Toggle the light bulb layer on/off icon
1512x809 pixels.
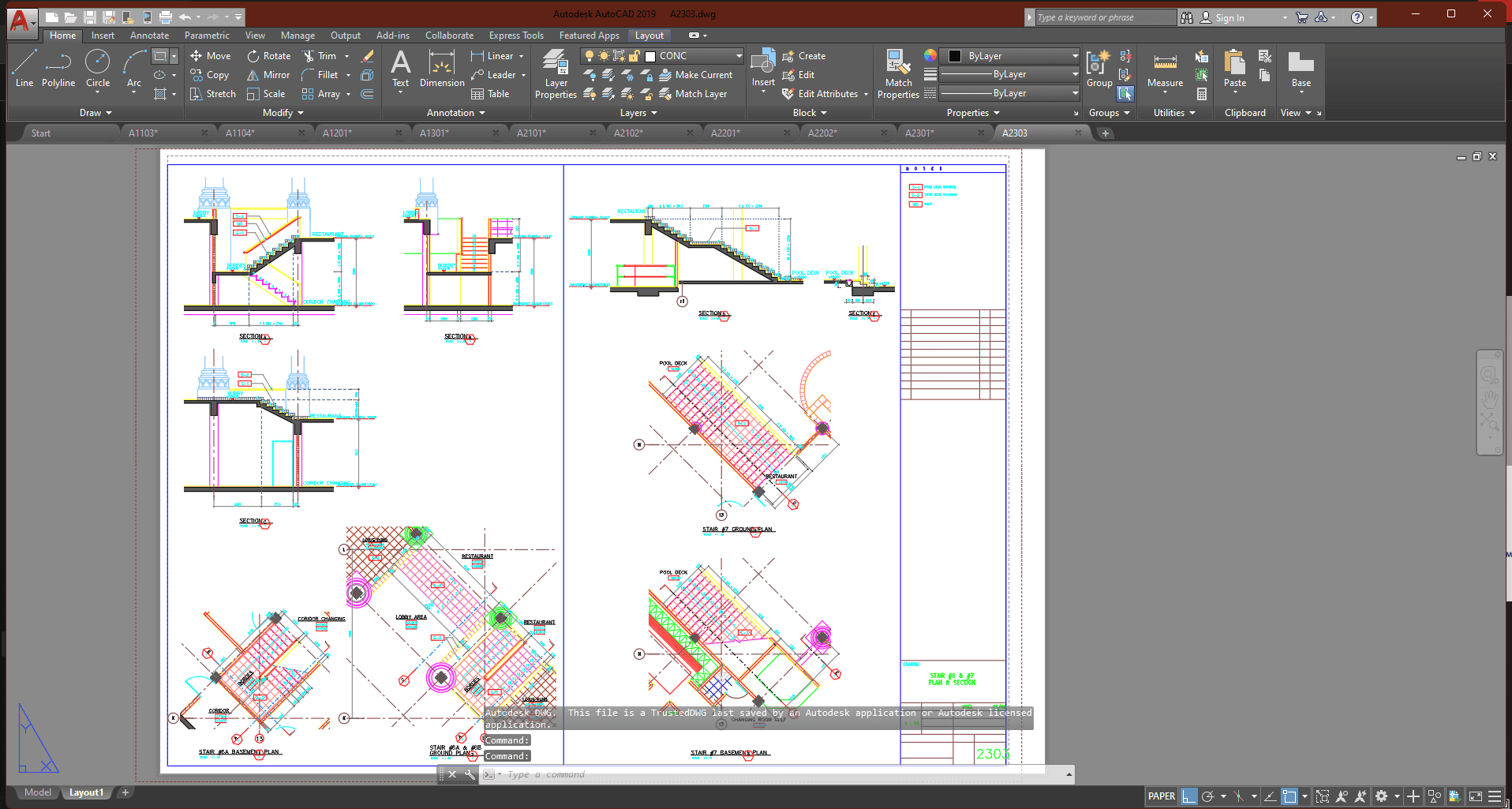pyautogui.click(x=589, y=56)
